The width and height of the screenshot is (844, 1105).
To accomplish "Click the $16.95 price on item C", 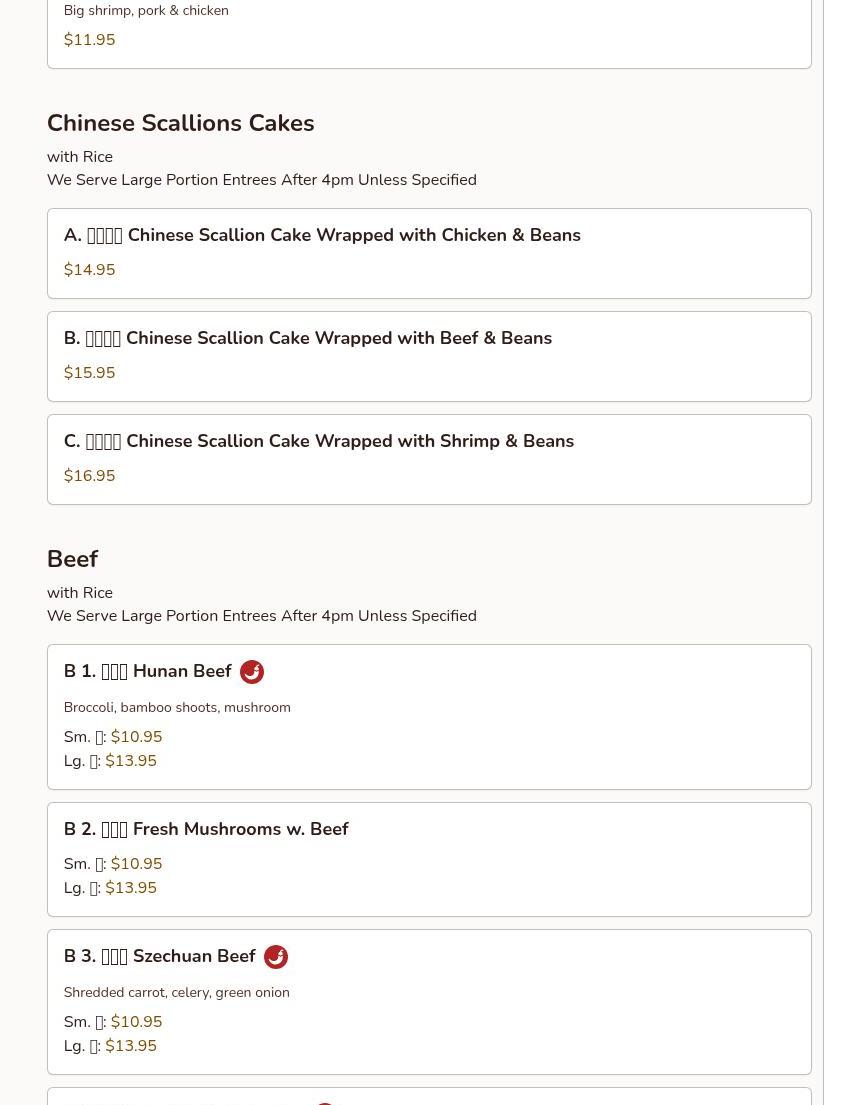I will coord(89,476).
